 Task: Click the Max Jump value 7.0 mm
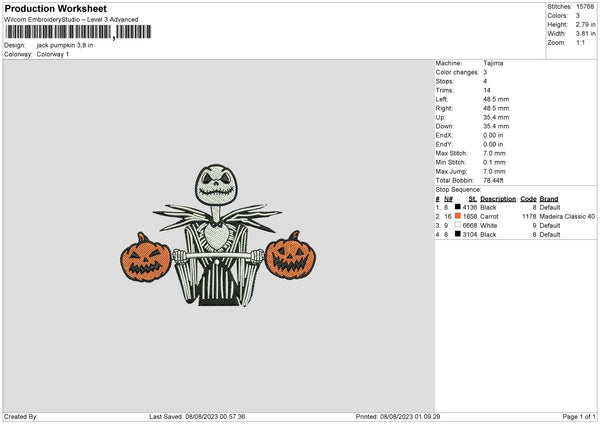tap(494, 171)
